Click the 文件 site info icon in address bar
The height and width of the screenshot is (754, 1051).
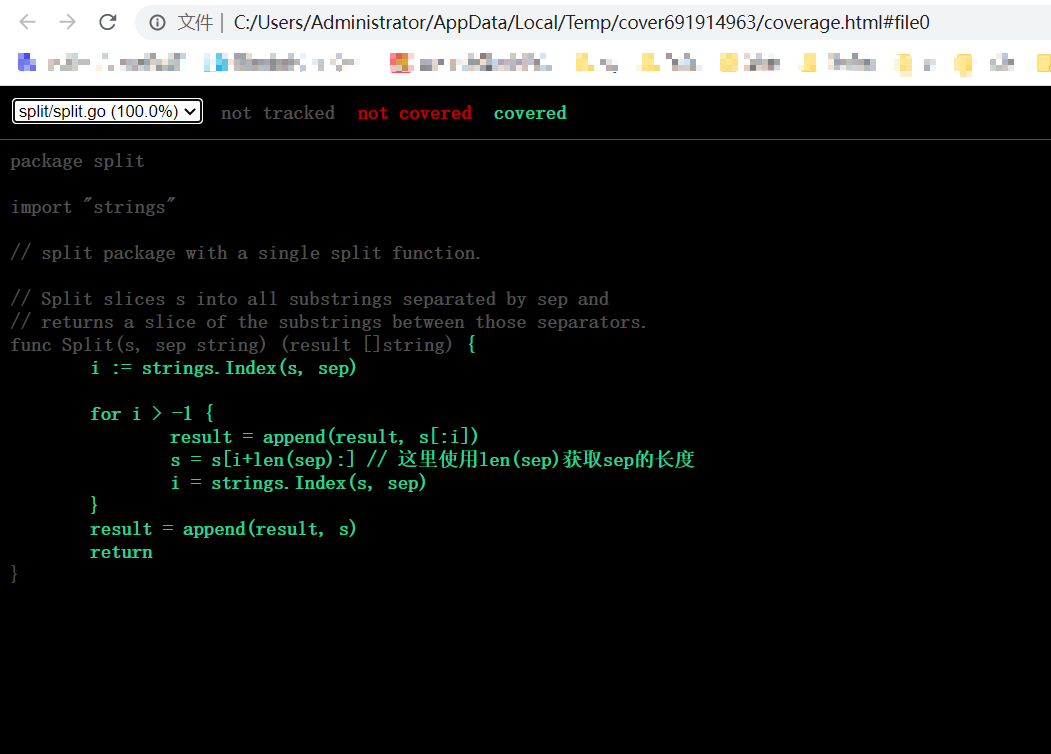[159, 21]
